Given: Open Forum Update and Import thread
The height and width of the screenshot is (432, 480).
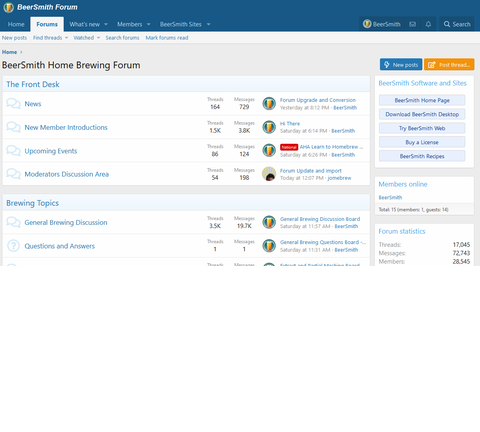Looking at the screenshot, I should point(311,171).
